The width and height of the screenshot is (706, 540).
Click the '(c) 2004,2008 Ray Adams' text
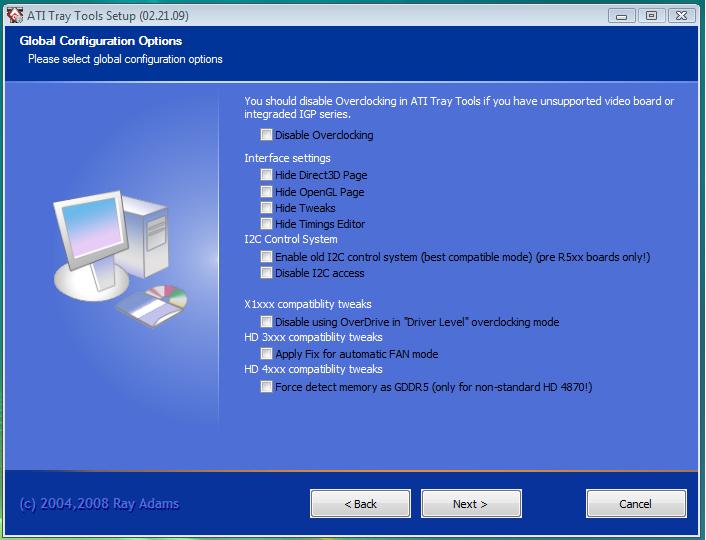(x=100, y=504)
